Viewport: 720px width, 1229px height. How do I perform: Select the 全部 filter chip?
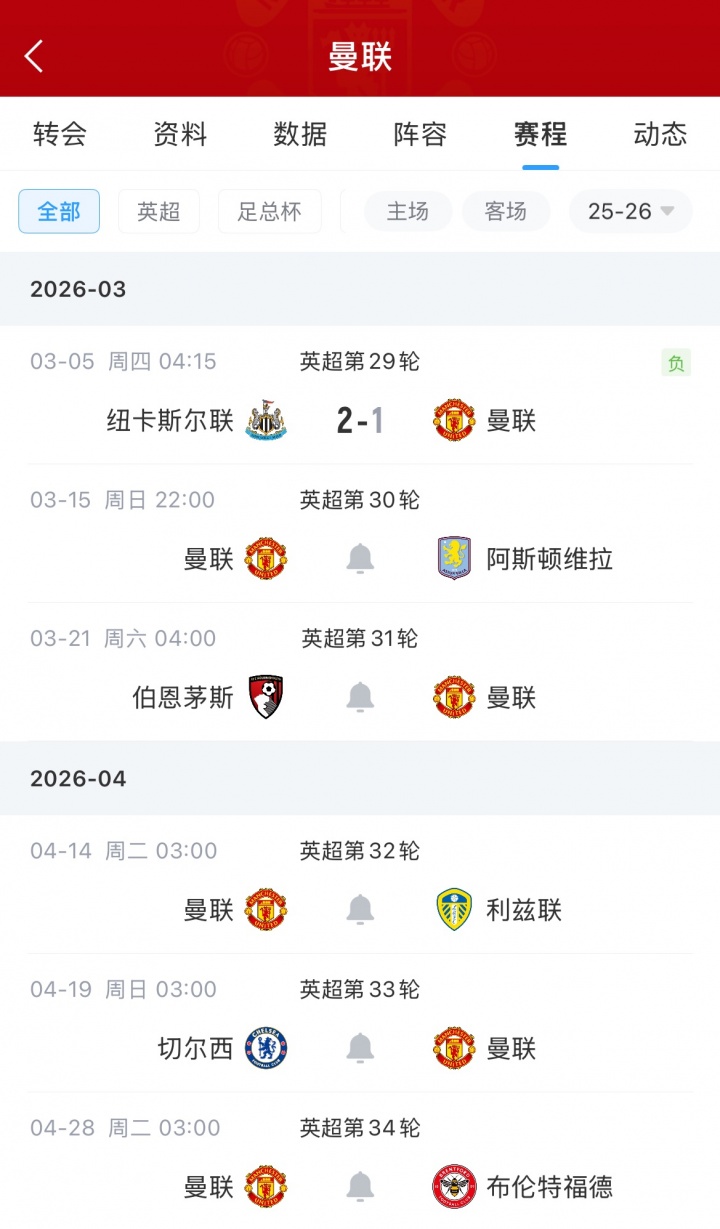pyautogui.click(x=59, y=211)
